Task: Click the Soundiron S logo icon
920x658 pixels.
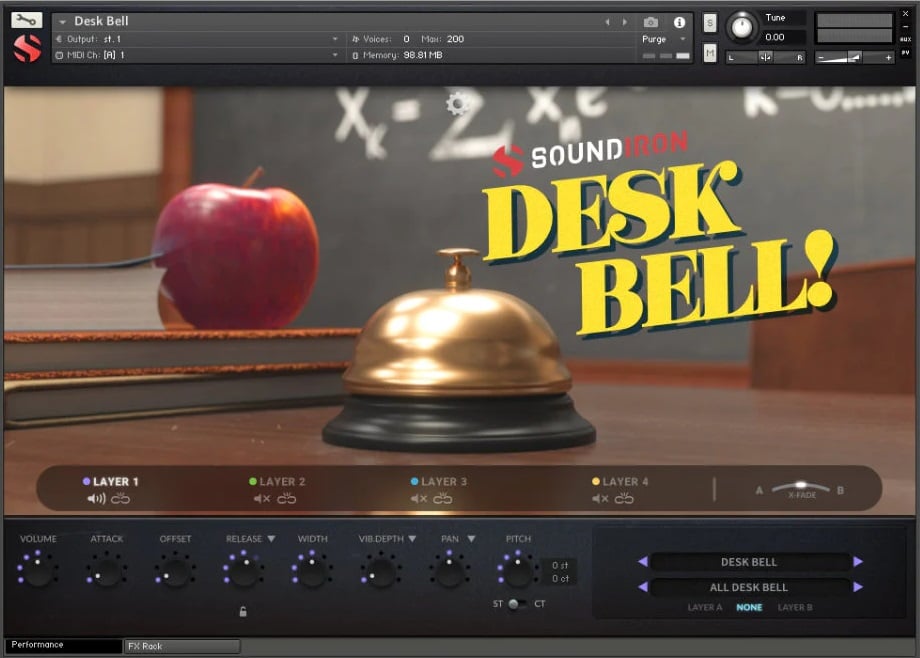Action: (x=27, y=48)
